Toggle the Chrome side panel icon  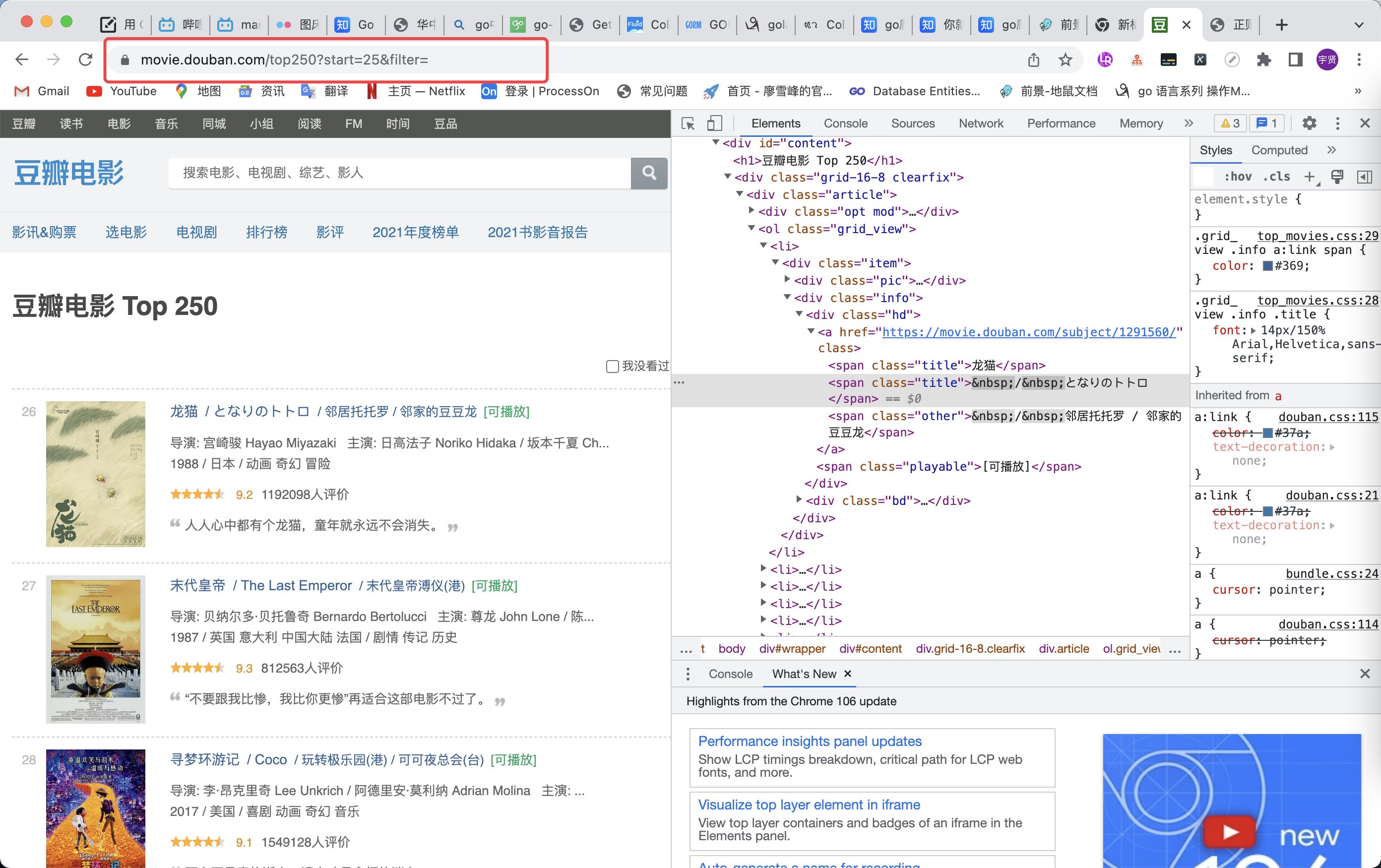(x=1296, y=60)
